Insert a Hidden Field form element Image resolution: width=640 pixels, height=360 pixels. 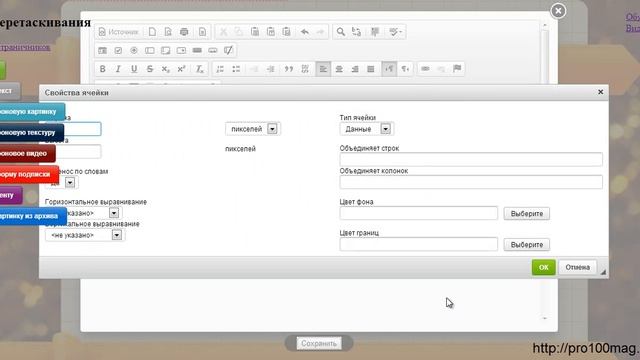pos(229,50)
